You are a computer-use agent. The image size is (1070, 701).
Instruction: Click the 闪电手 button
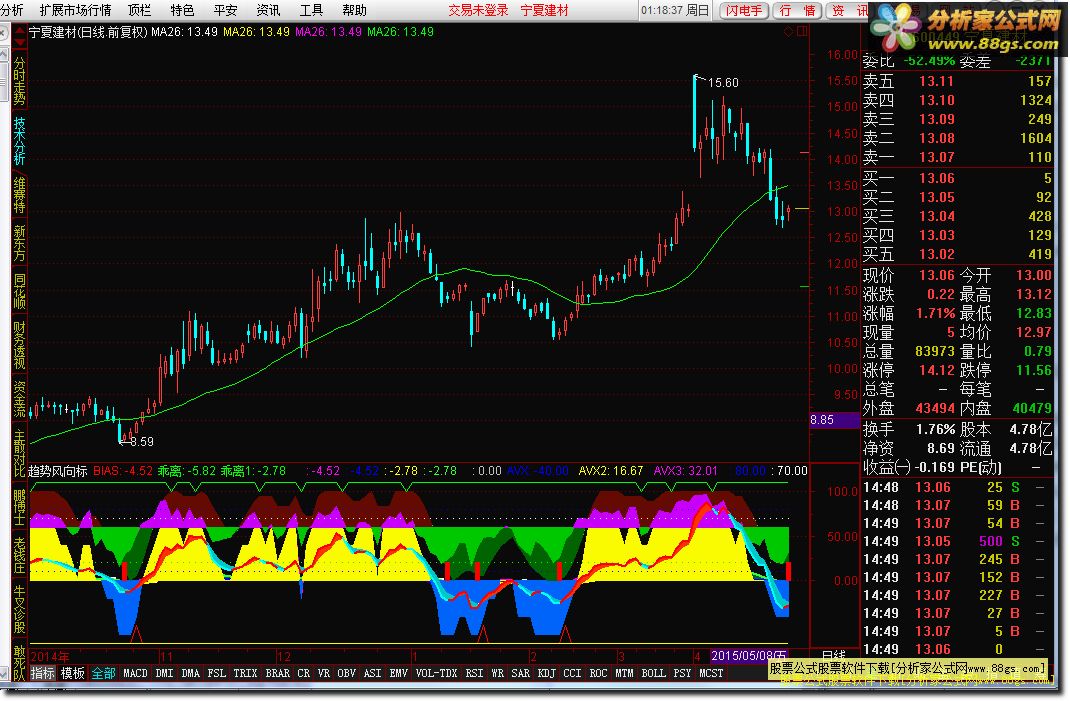pyautogui.click(x=744, y=10)
